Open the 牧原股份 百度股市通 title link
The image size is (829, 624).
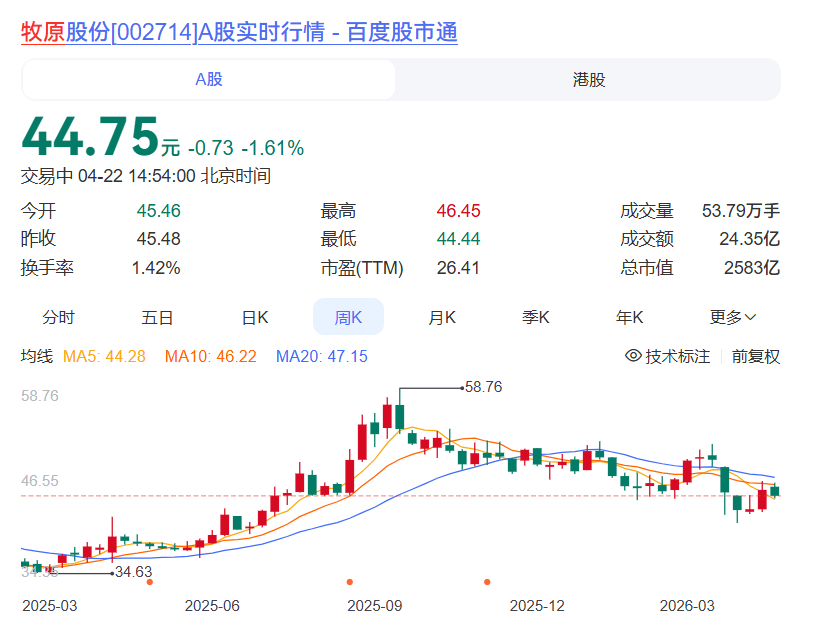[x=240, y=32]
